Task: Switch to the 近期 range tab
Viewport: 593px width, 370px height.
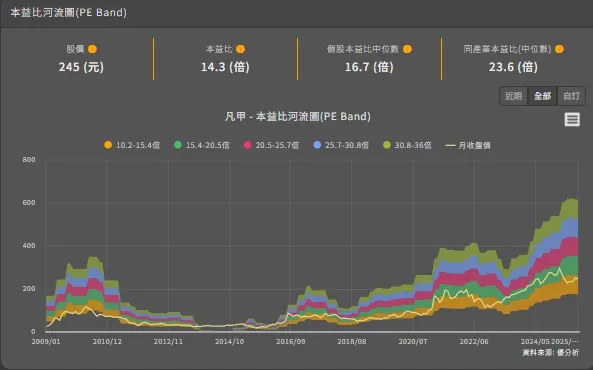Action: (x=514, y=96)
